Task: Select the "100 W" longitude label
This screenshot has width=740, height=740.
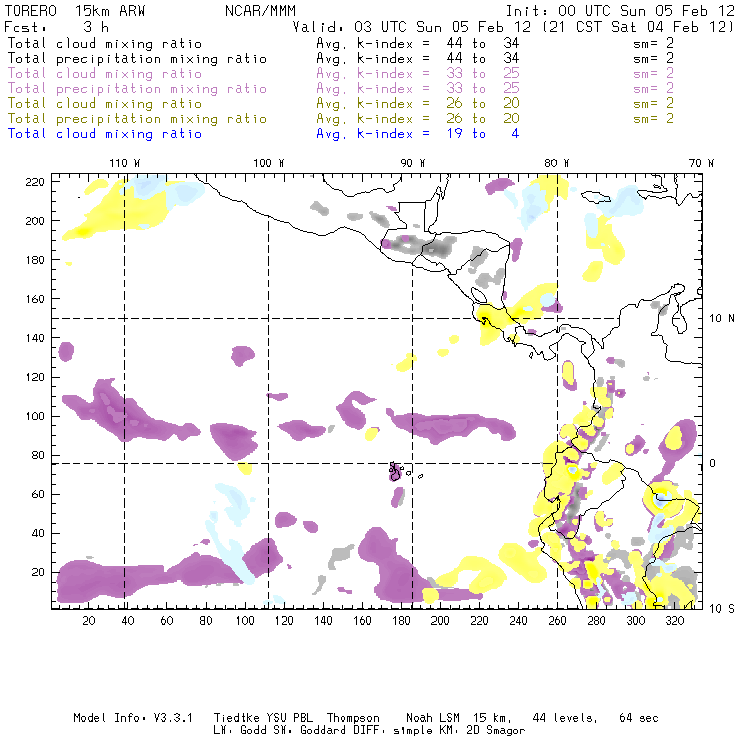Action: pyautogui.click(x=269, y=163)
